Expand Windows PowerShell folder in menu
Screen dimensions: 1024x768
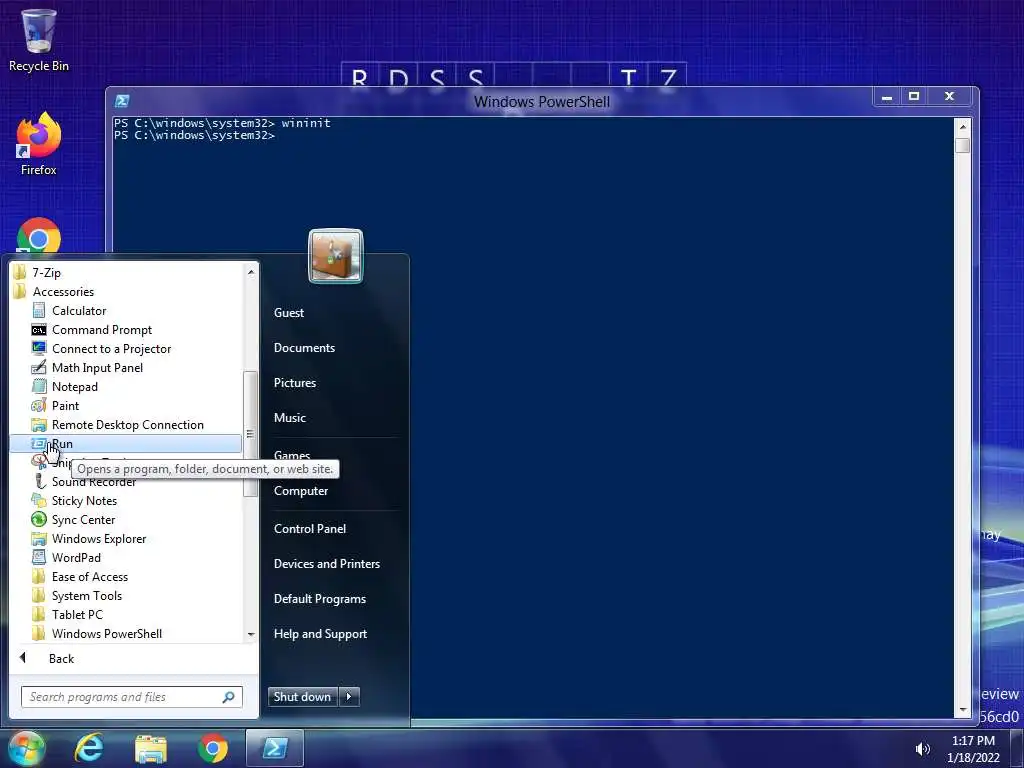106,633
